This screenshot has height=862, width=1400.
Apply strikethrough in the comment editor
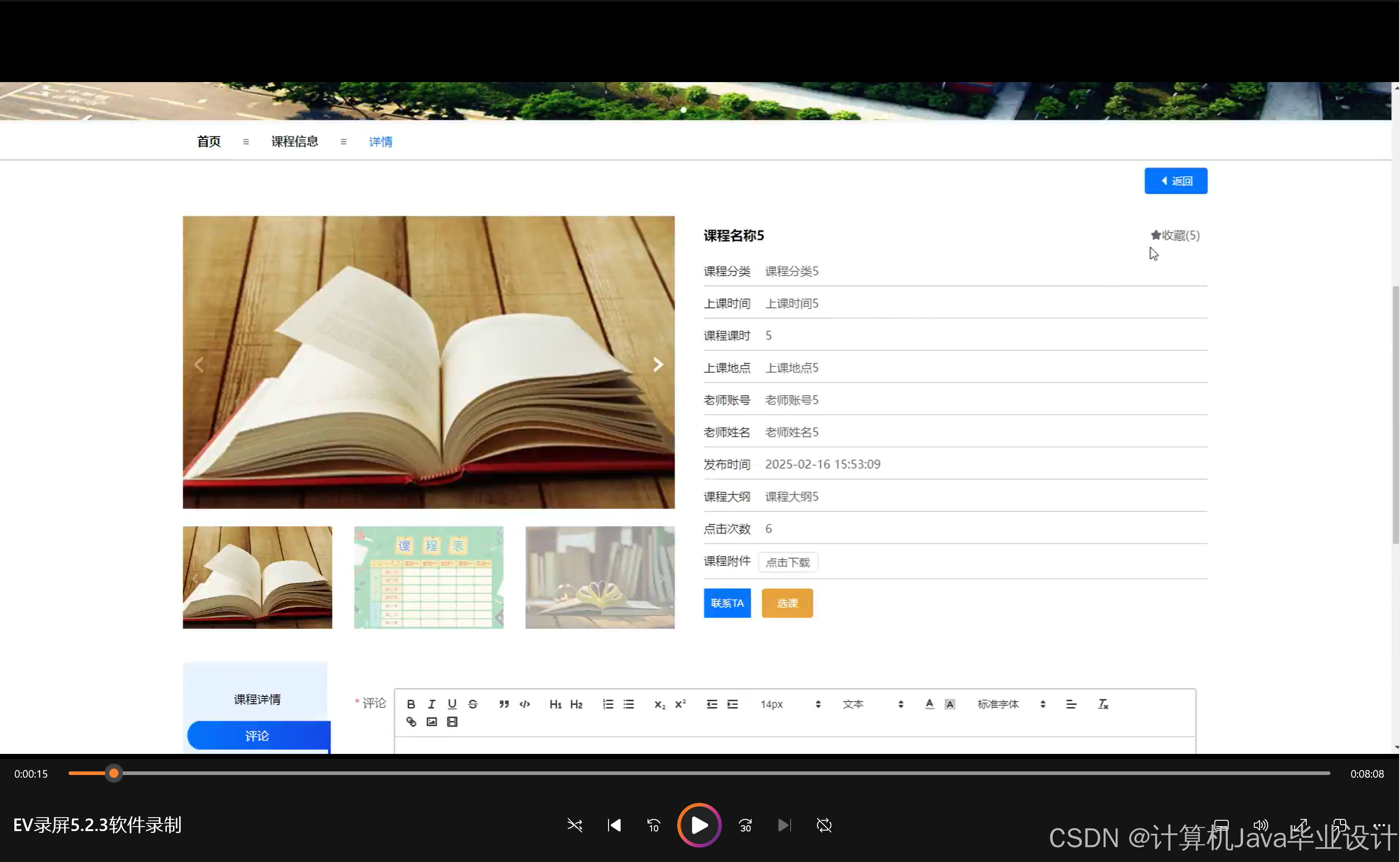(473, 704)
